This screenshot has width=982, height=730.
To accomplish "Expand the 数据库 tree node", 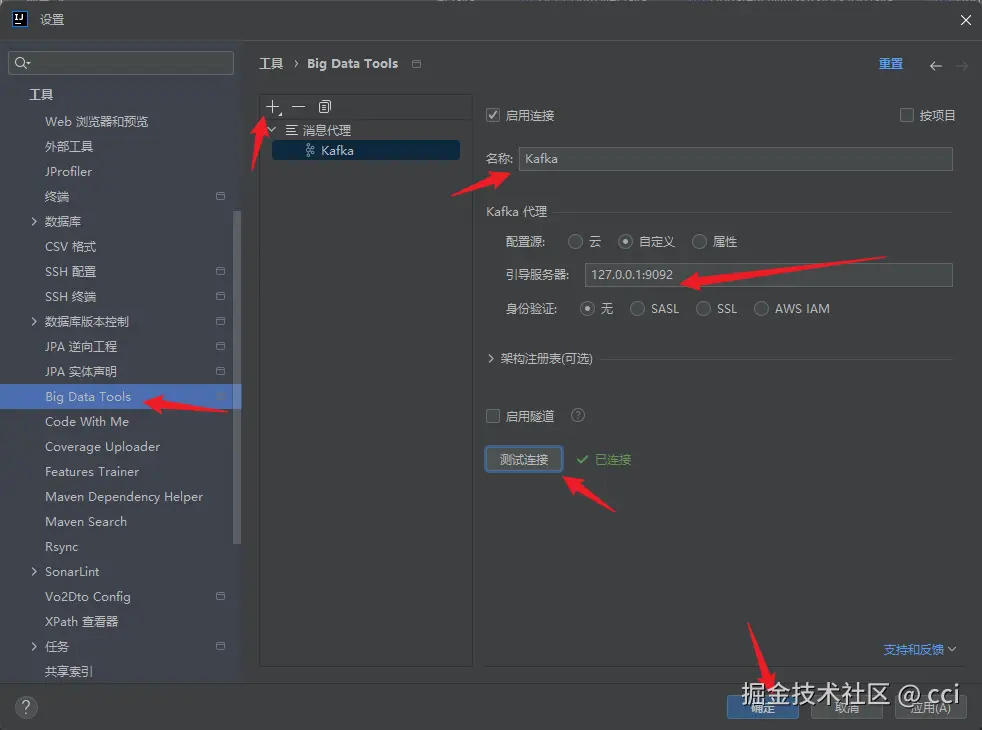I will coord(34,221).
